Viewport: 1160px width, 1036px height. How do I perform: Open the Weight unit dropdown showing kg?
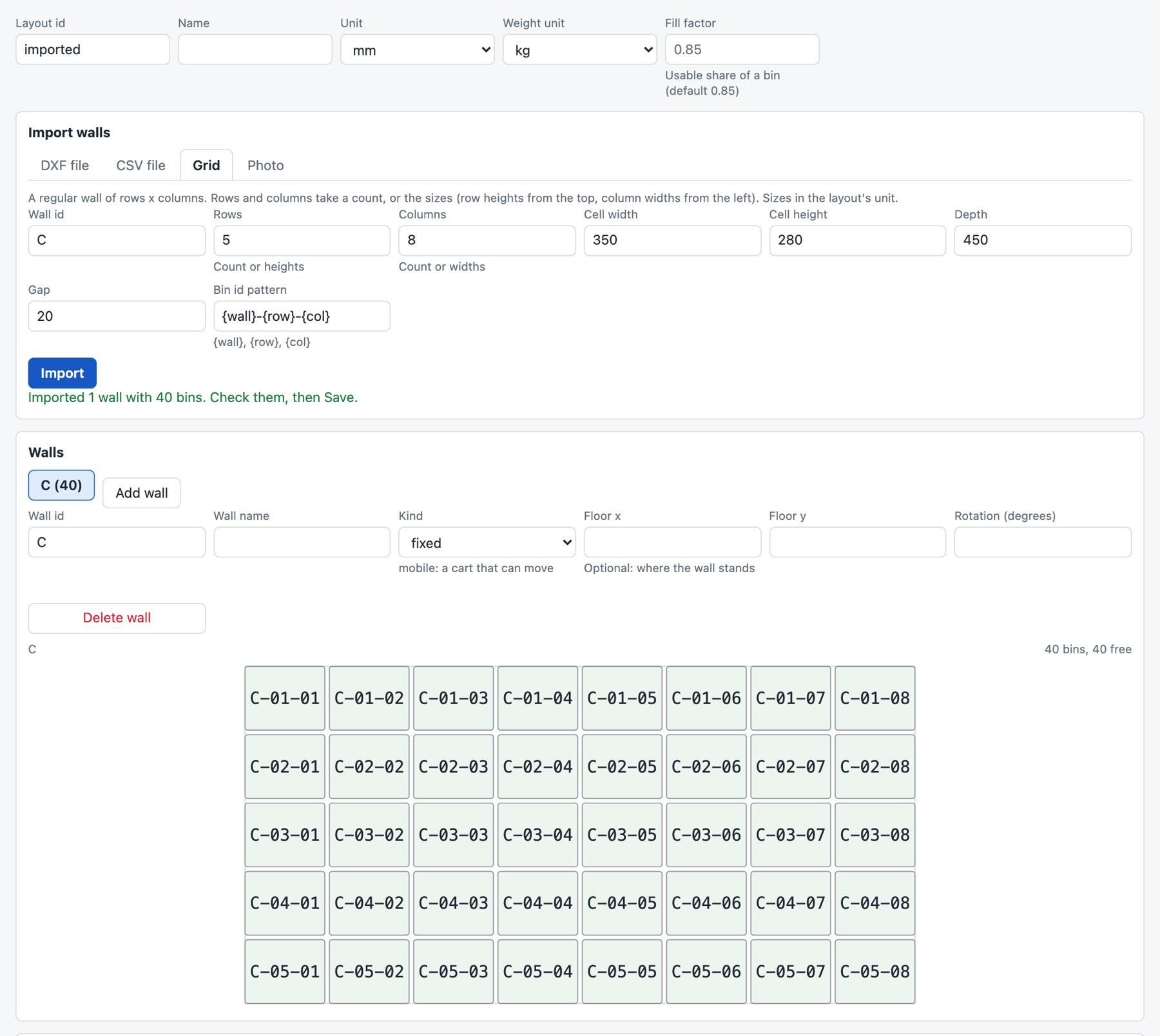click(x=579, y=50)
